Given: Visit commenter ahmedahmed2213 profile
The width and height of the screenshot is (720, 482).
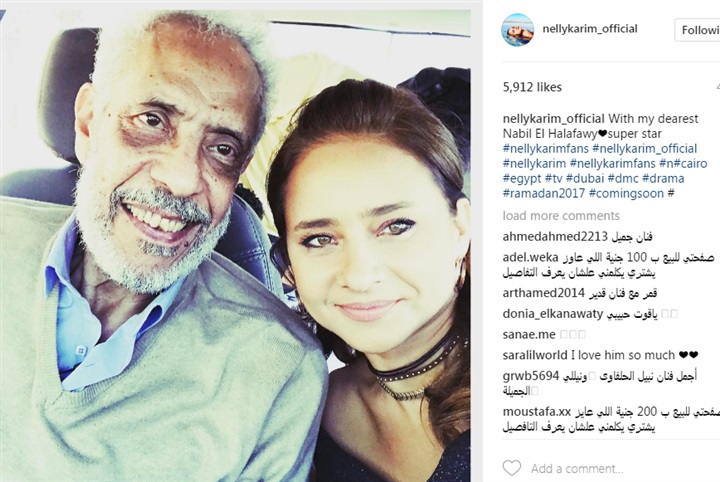Looking at the screenshot, I should point(555,237).
